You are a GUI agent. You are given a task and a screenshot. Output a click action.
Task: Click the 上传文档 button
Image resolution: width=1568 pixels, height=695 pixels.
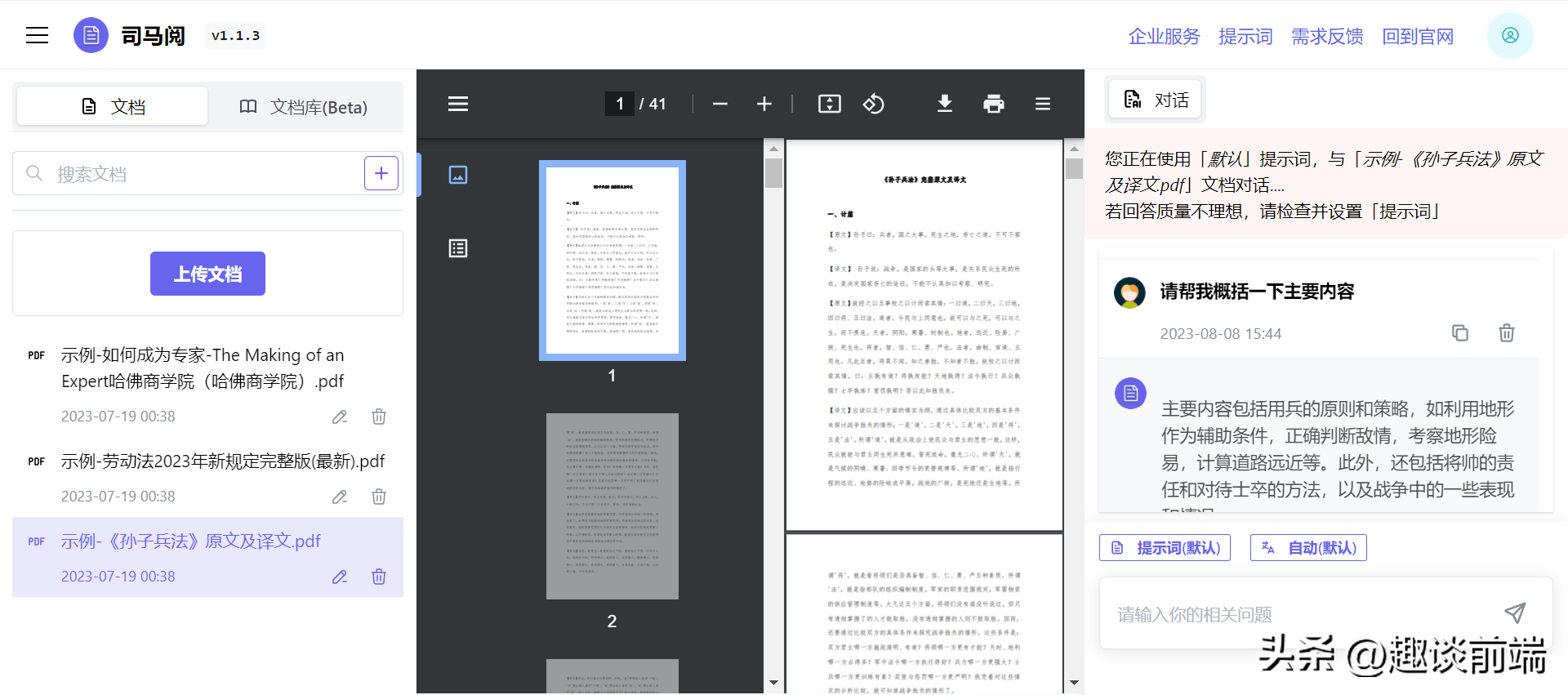(207, 274)
